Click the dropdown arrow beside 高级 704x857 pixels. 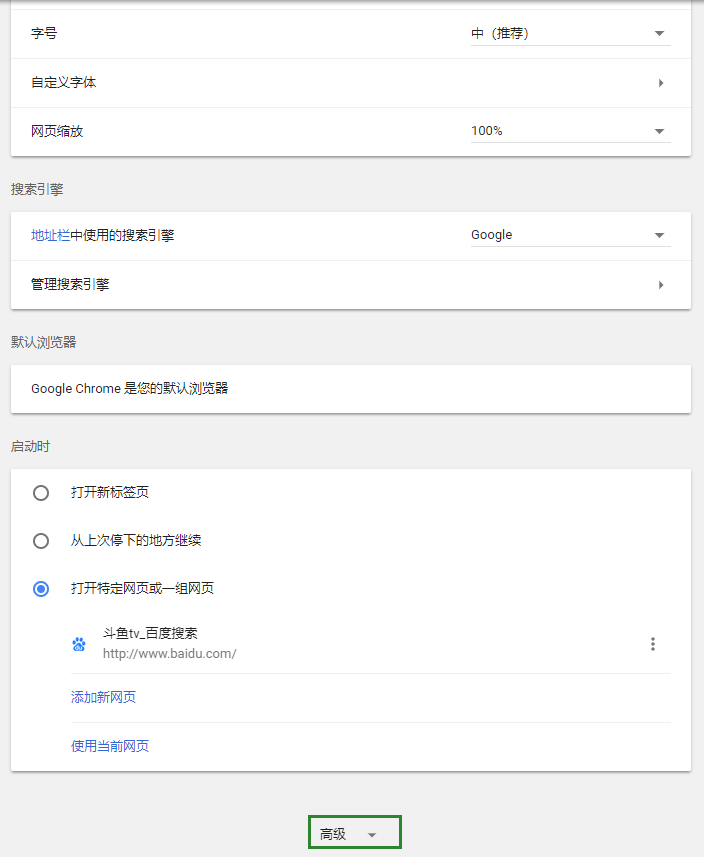[372, 835]
